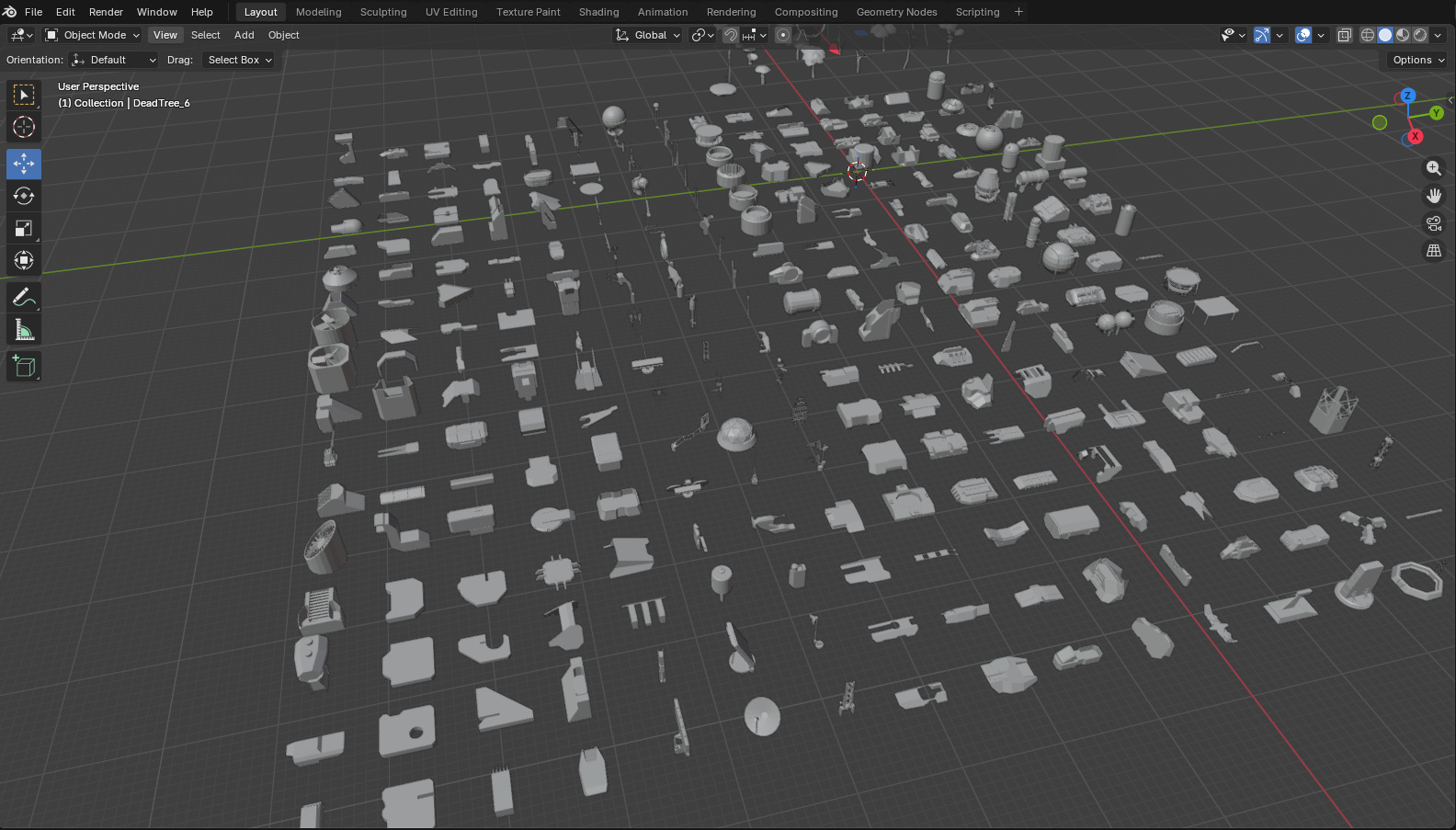Switch to the UV Editing workspace tab

(x=451, y=12)
